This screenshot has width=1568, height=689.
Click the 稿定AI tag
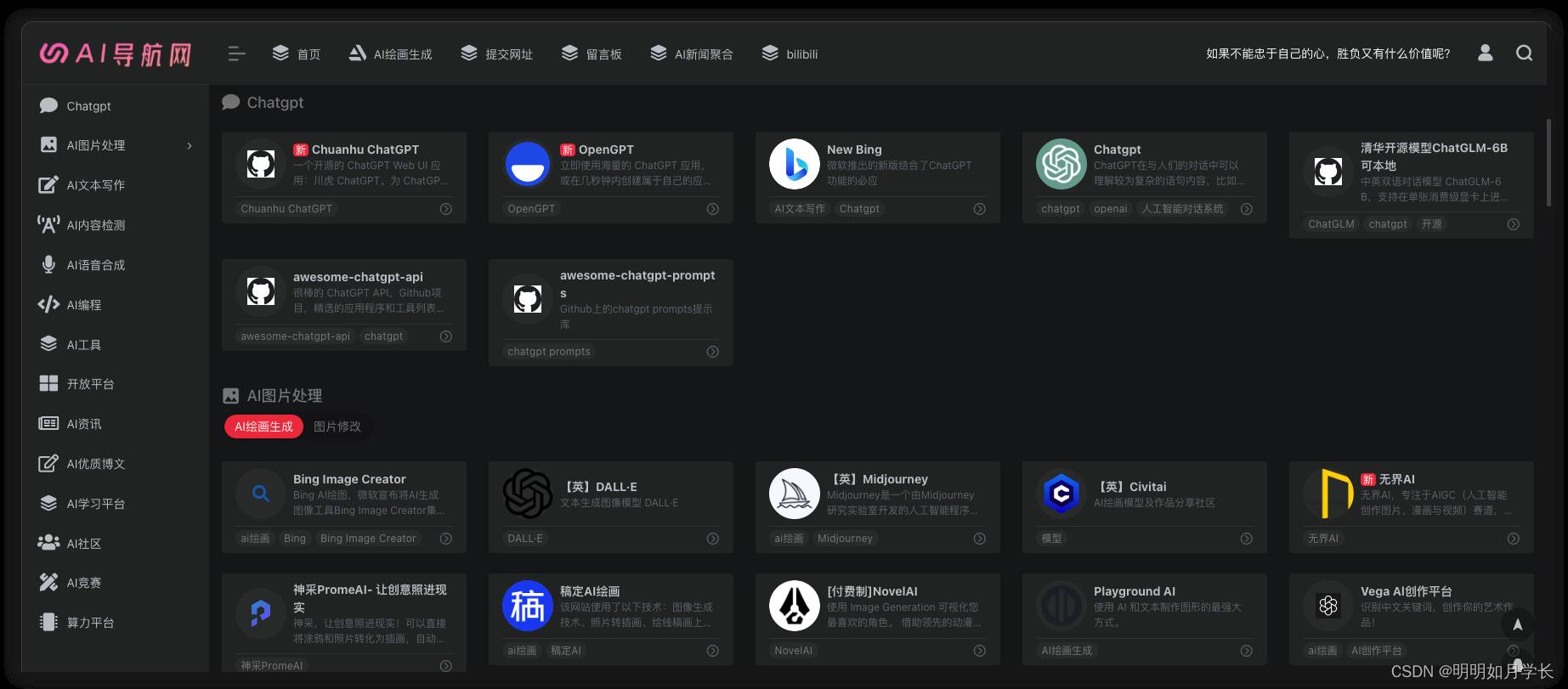[x=566, y=651]
